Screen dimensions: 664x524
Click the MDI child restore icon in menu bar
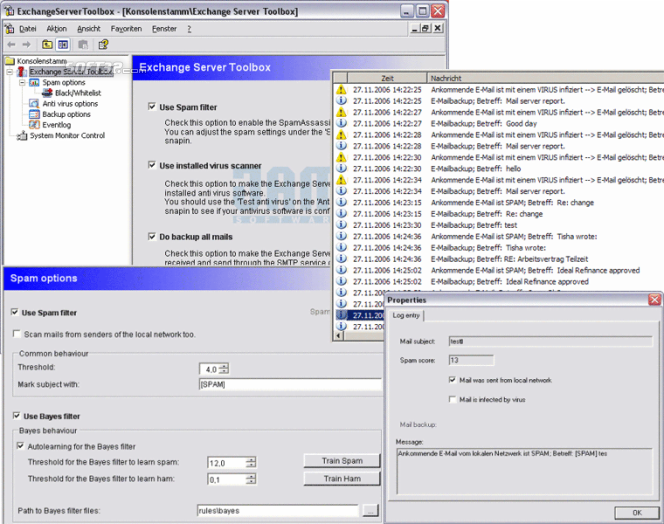point(426,28)
